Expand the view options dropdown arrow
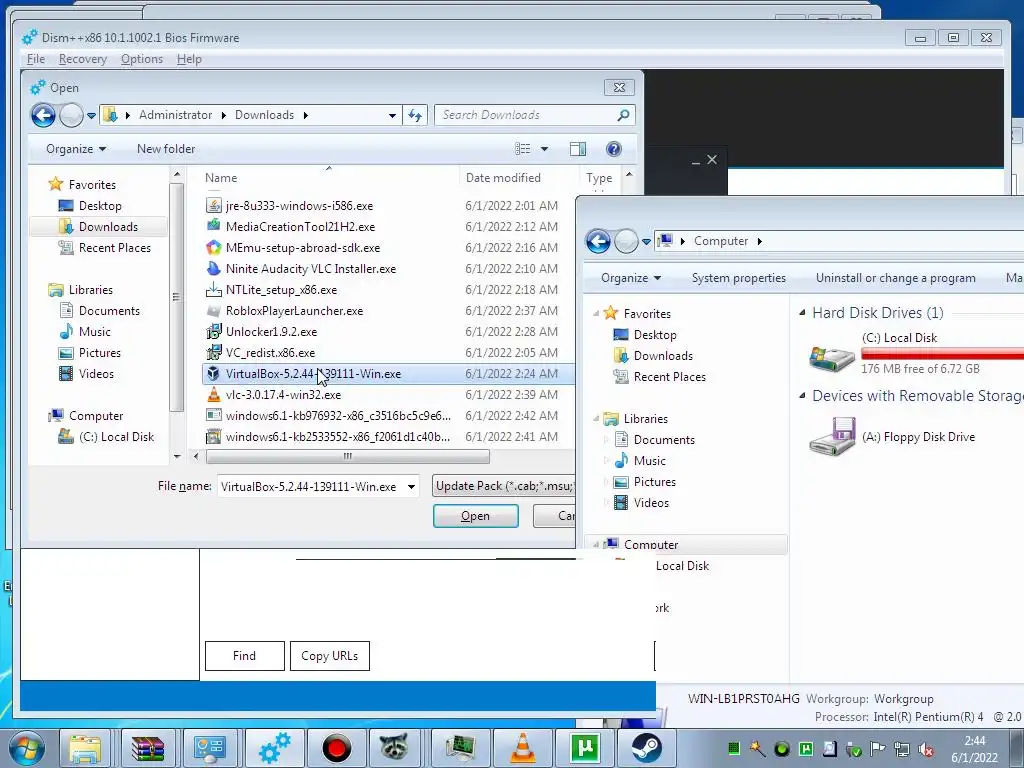 pos(544,149)
